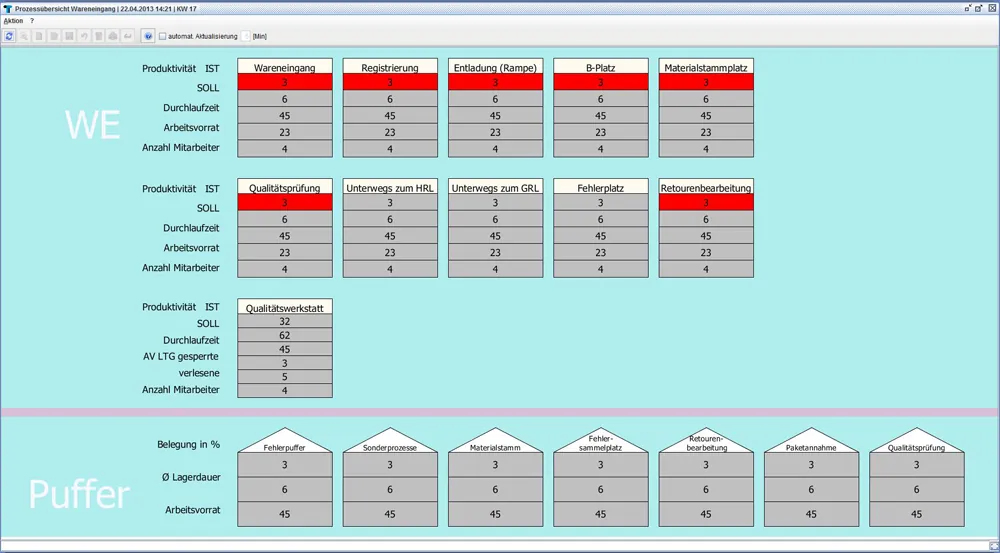Click the Fehlersammelplatz buffer house roof
The width and height of the screenshot is (1000, 553).
point(601,441)
